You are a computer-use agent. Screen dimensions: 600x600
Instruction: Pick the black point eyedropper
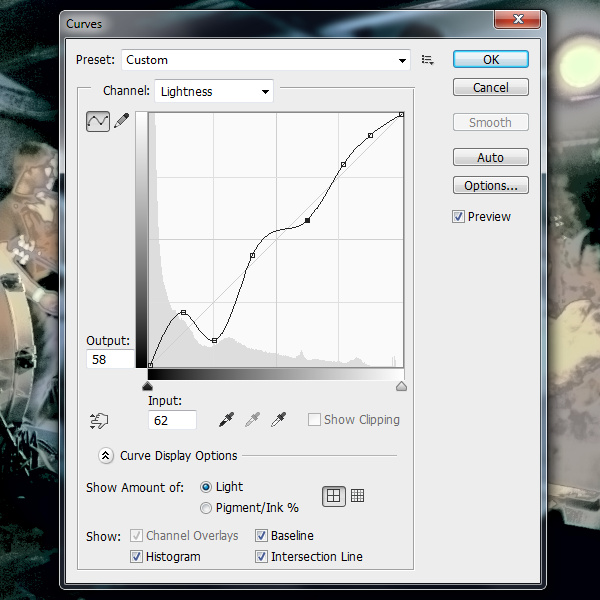tap(227, 419)
